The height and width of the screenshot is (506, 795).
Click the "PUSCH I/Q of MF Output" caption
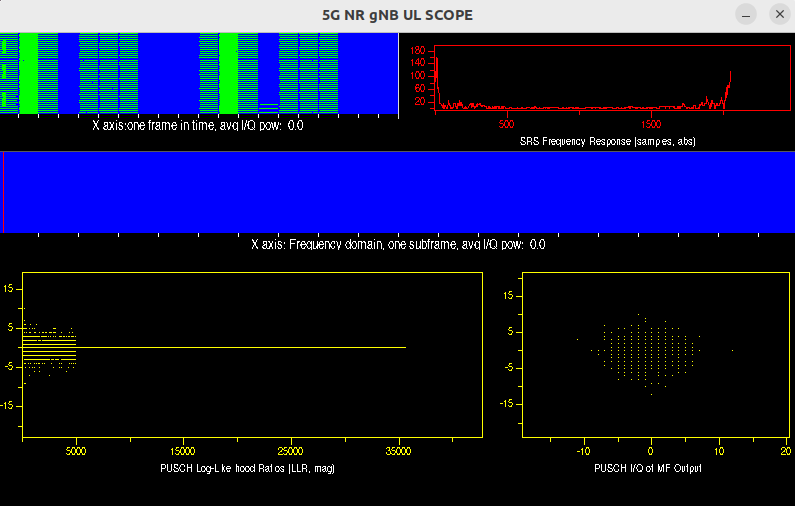[648, 468]
